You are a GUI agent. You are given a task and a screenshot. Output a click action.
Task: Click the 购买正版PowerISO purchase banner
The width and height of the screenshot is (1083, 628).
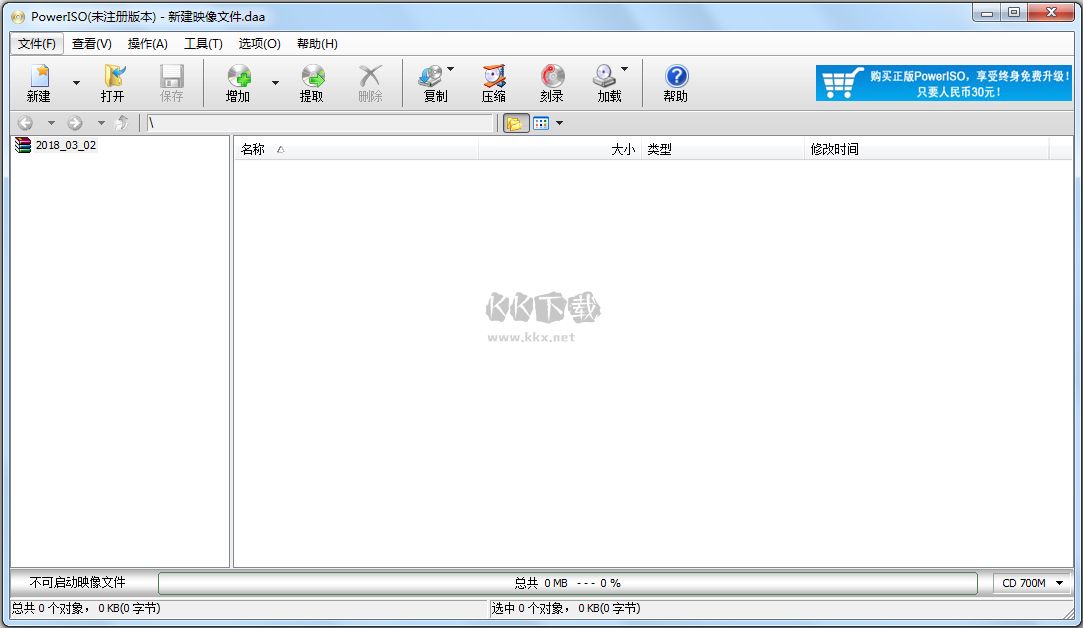click(x=943, y=82)
